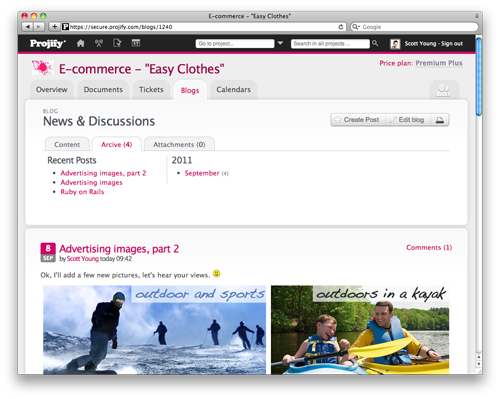
Task: Click Scott Young's avatar picture
Action: click(395, 44)
